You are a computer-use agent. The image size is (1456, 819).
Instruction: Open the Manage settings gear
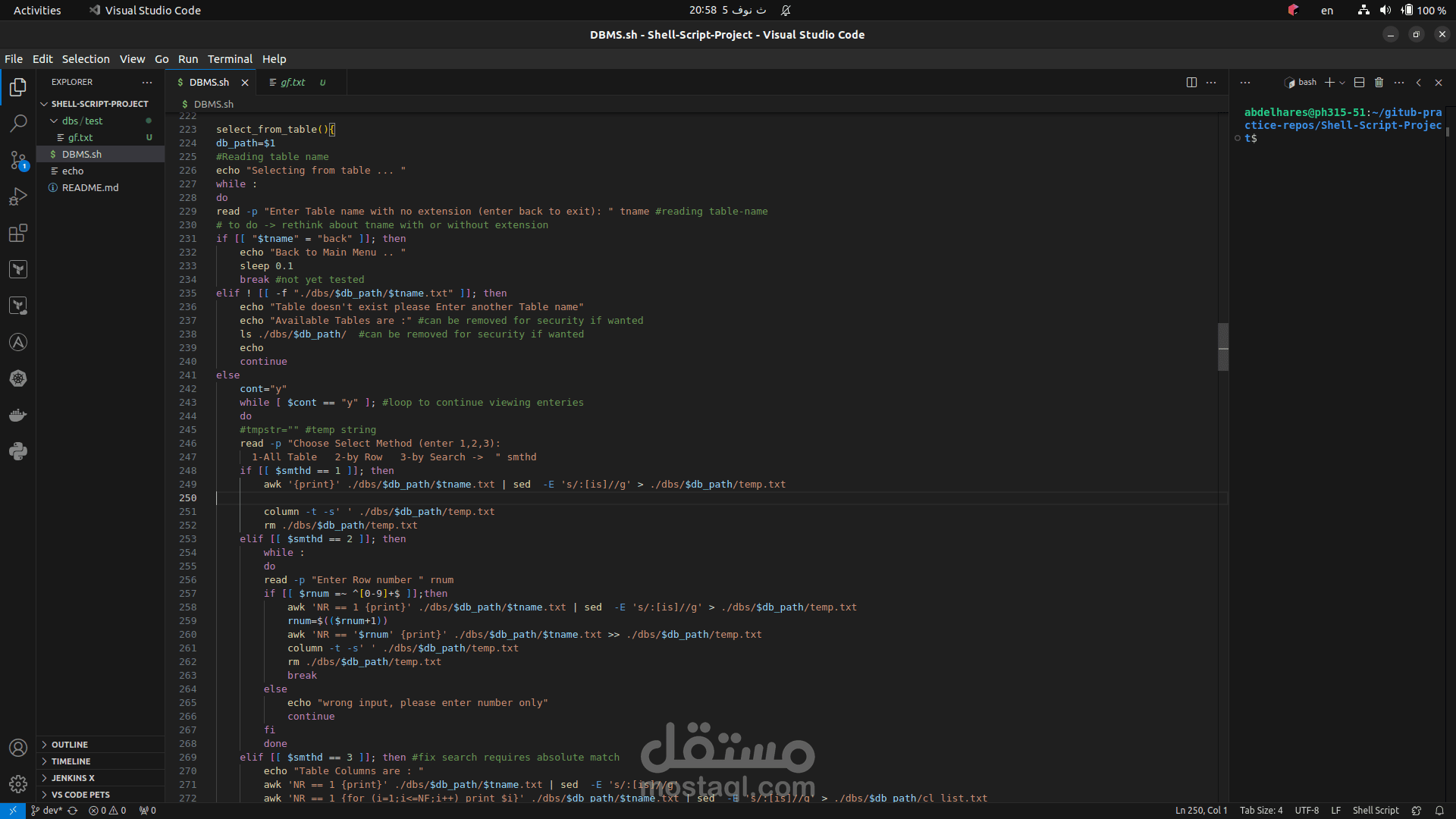pos(18,783)
